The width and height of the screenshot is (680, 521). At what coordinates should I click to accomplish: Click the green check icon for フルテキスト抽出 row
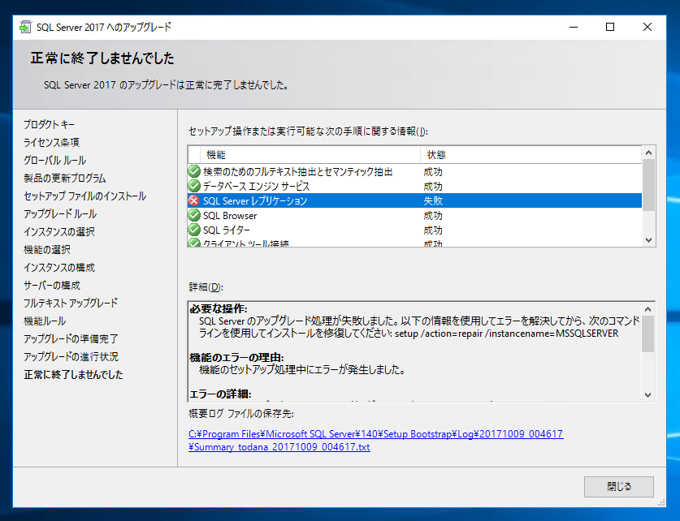pyautogui.click(x=194, y=171)
